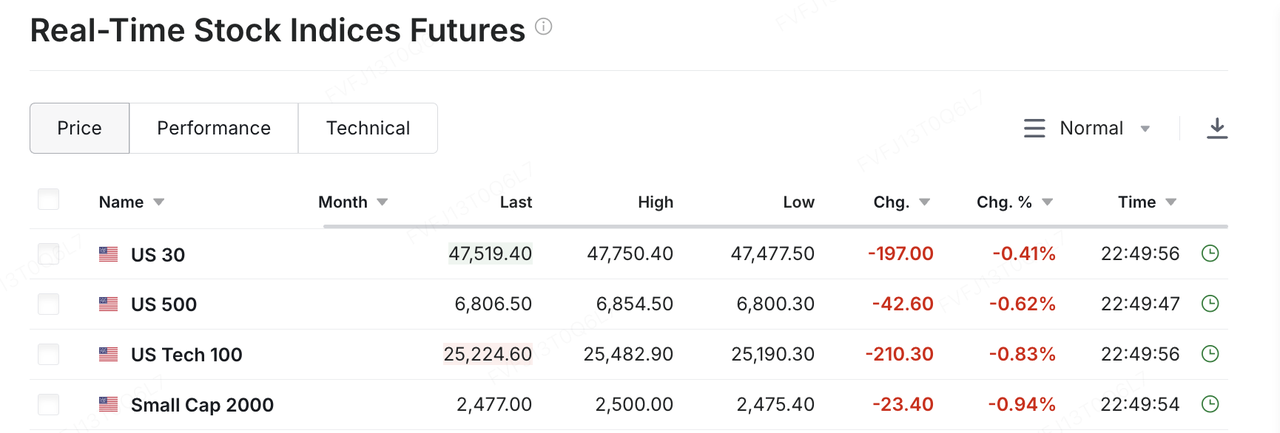Click the clock icon in Small Cap 2000 row
Viewport: 1280px width, 433px height.
coord(1210,404)
